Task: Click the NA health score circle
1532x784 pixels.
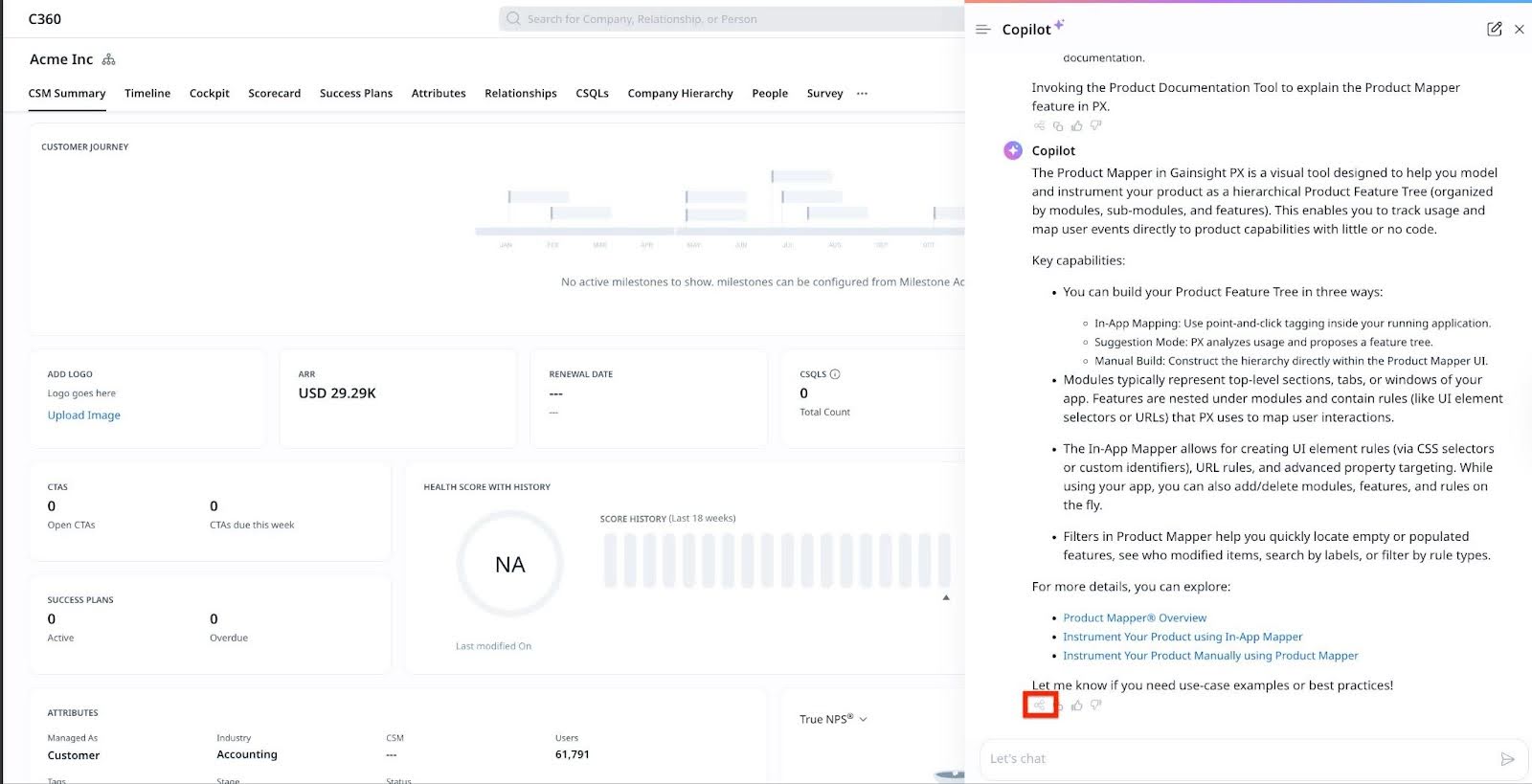Action: point(509,565)
